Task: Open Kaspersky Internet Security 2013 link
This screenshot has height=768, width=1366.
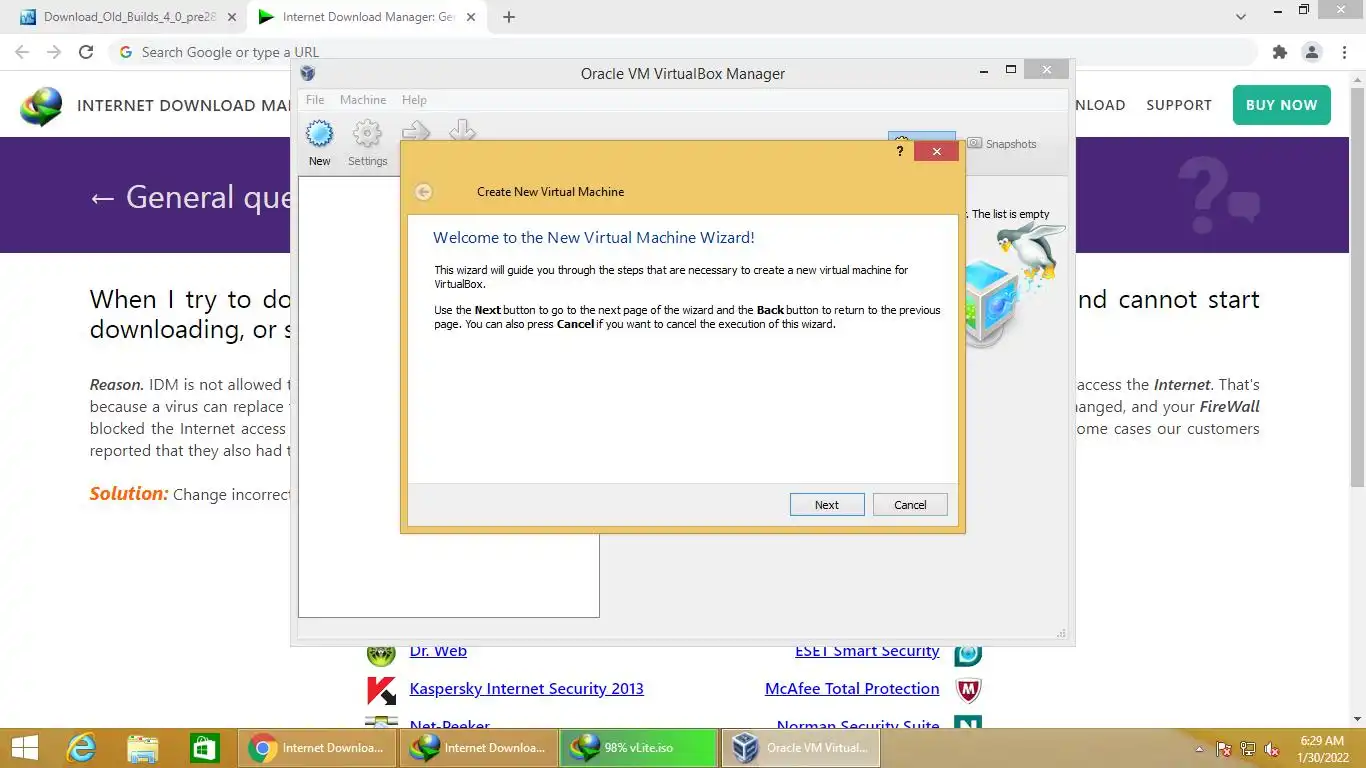Action: coord(527,689)
